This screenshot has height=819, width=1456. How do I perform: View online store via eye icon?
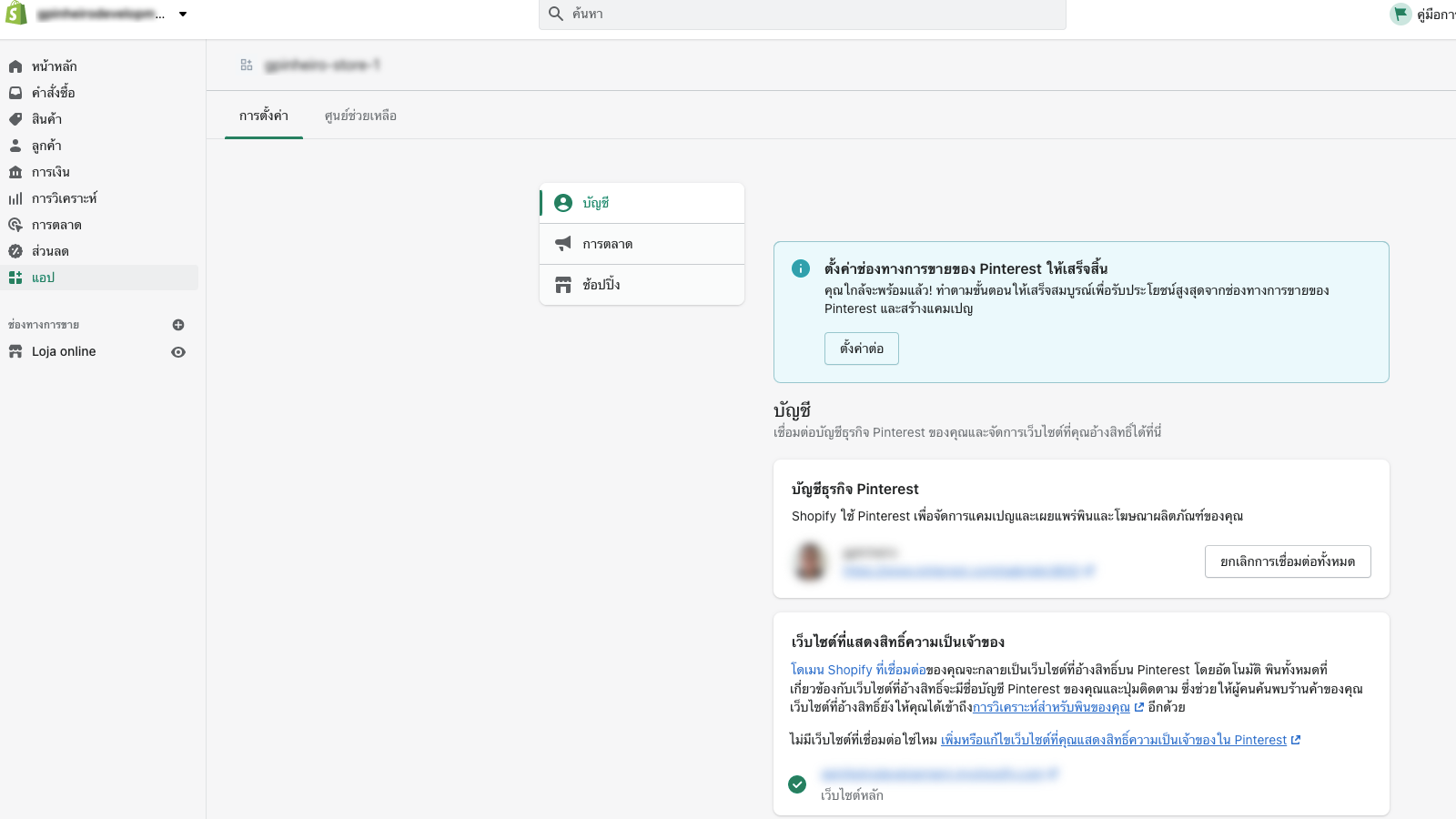(178, 352)
